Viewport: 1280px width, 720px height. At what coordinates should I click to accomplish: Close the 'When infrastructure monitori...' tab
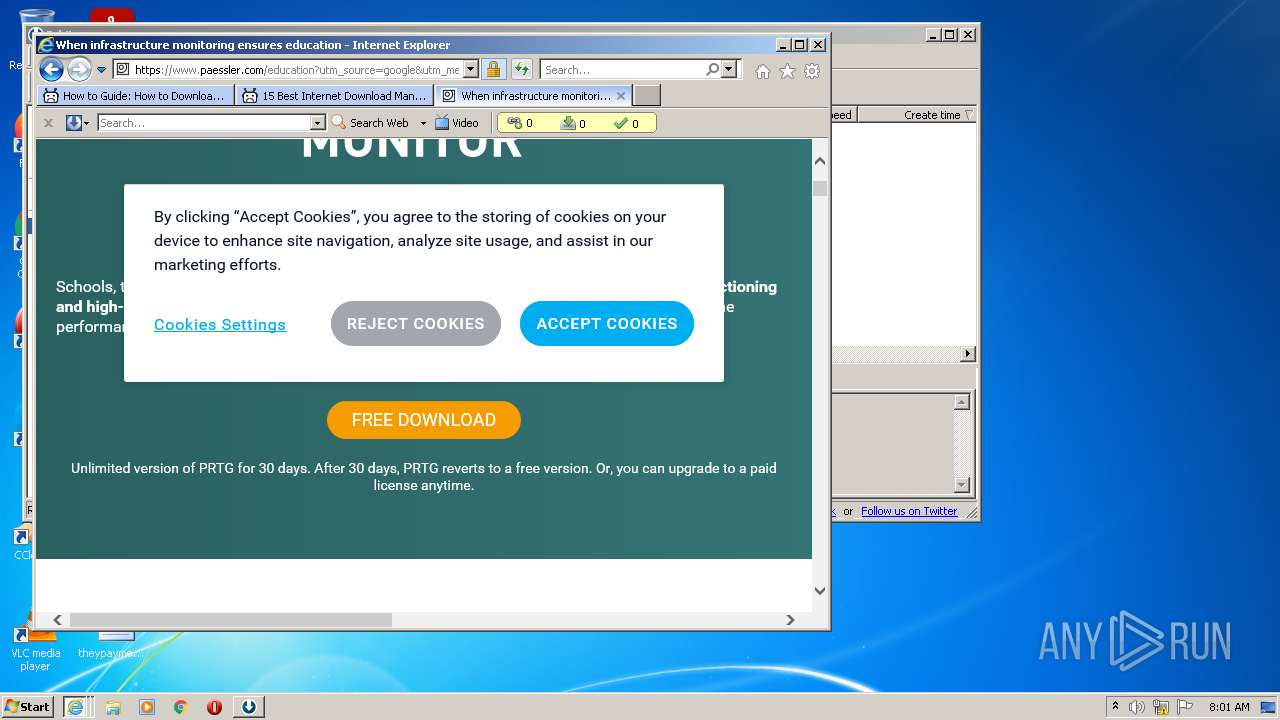621,96
